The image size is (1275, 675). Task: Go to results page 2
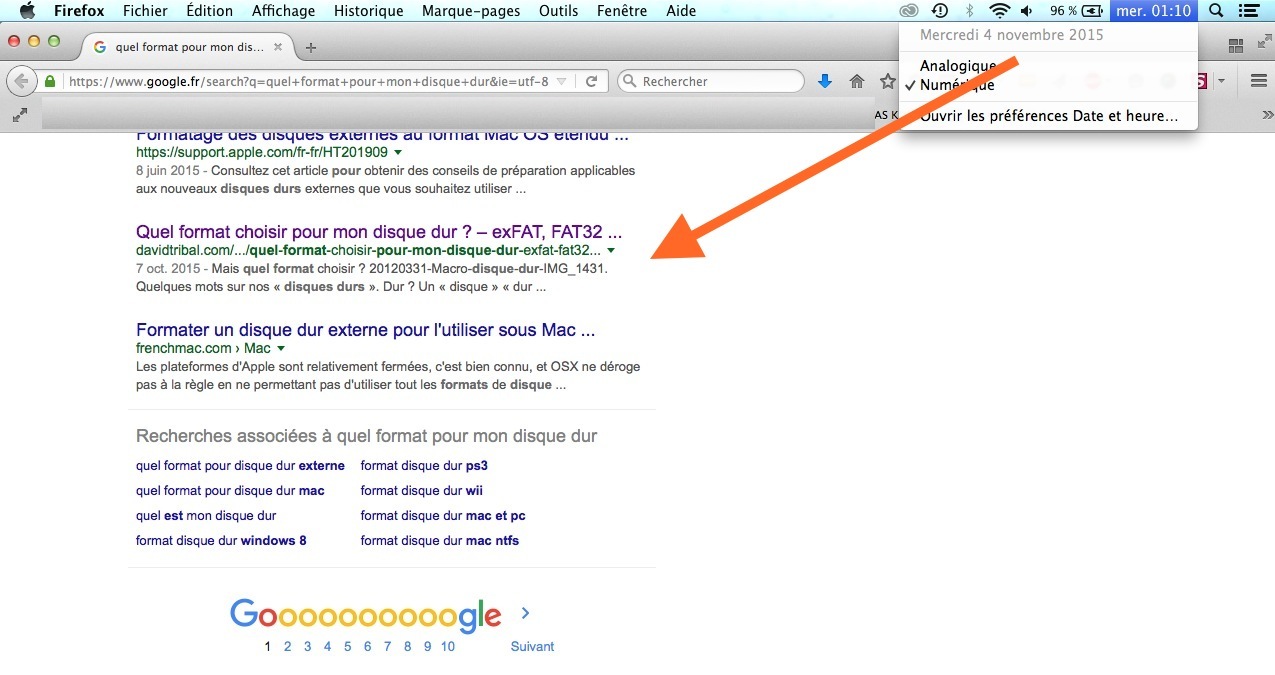point(287,646)
